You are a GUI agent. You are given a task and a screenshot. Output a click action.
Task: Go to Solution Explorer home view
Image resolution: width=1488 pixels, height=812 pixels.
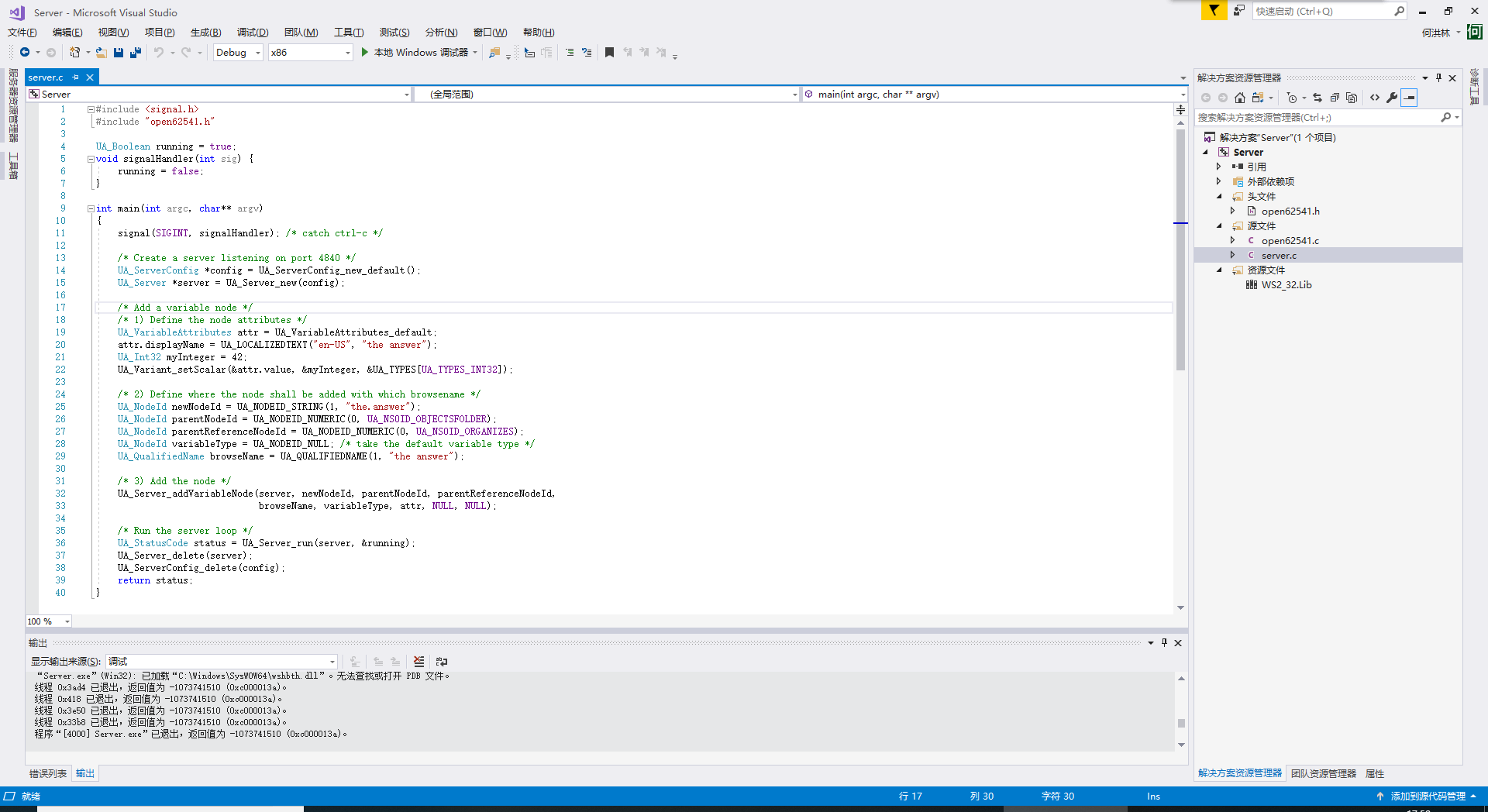[1240, 98]
